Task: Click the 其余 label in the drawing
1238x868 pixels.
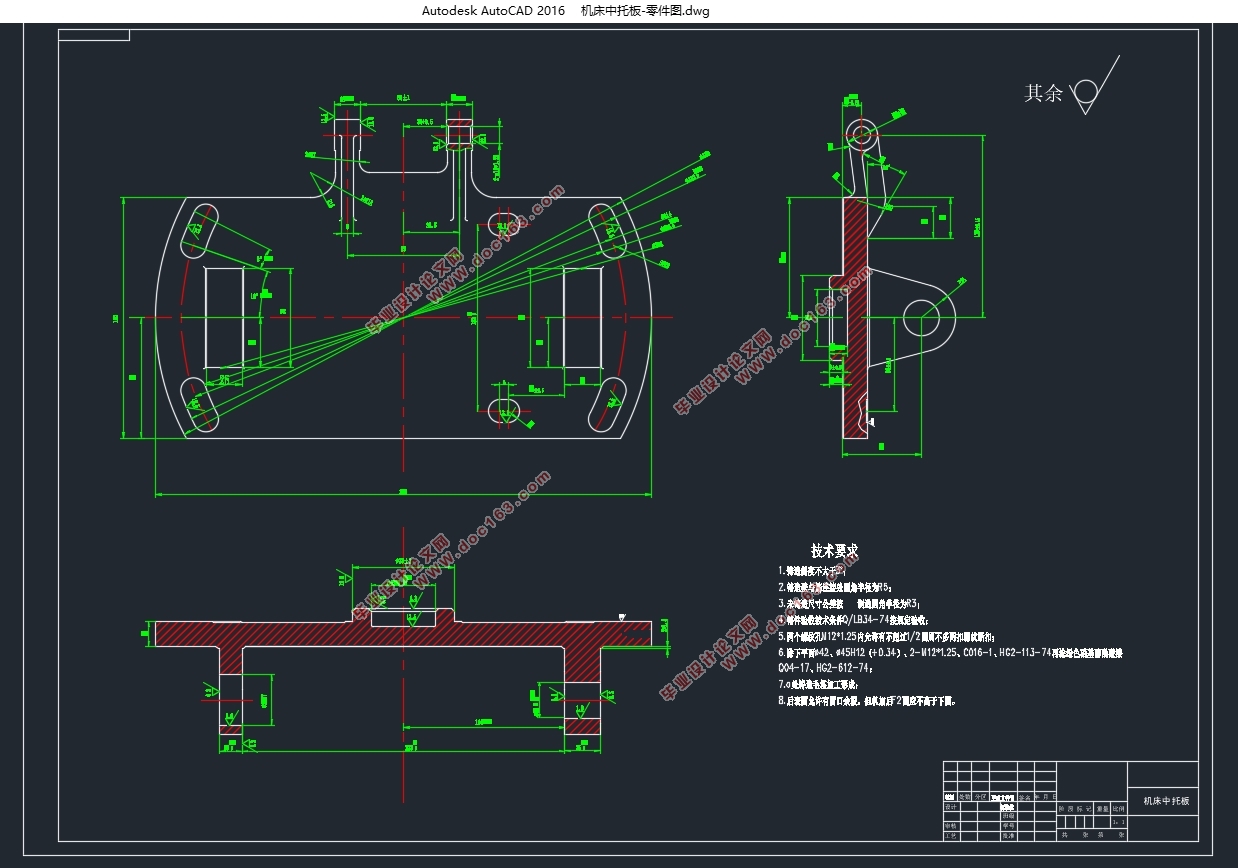Action: [1043, 93]
